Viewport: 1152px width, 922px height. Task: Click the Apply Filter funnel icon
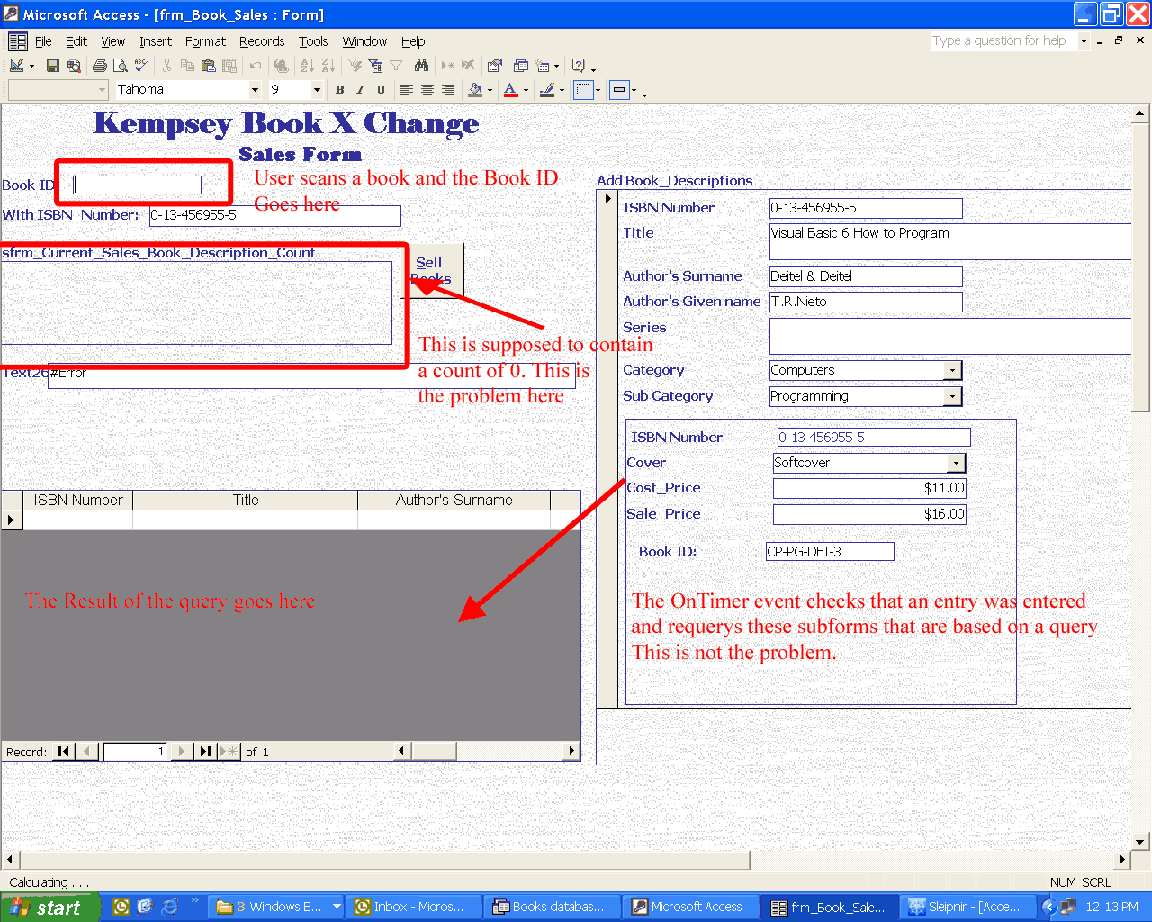coord(396,66)
